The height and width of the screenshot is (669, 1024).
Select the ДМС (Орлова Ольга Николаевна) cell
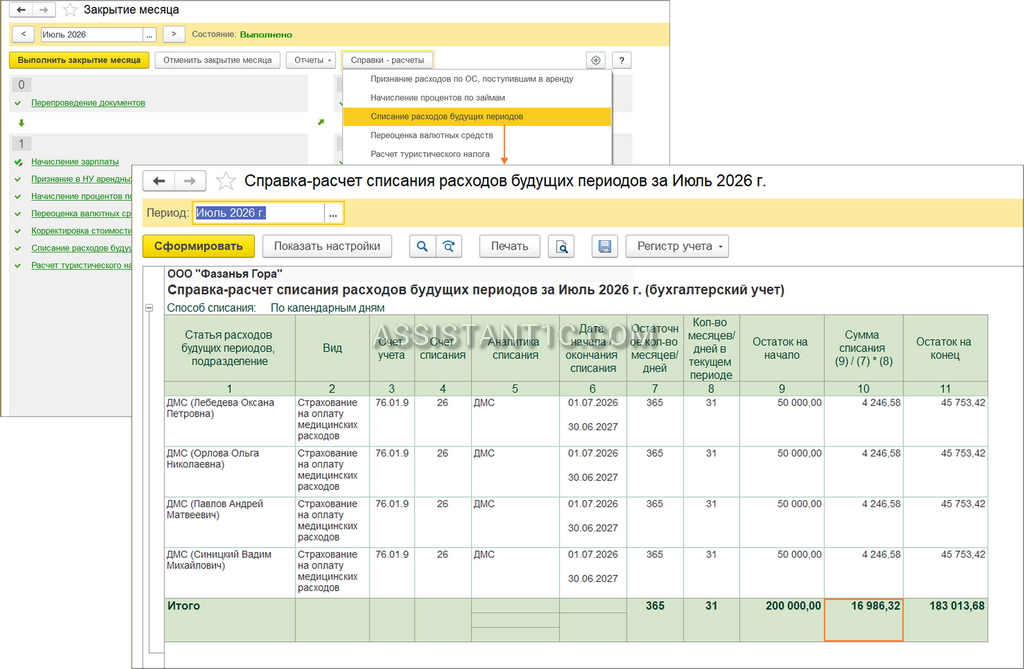(x=230, y=472)
